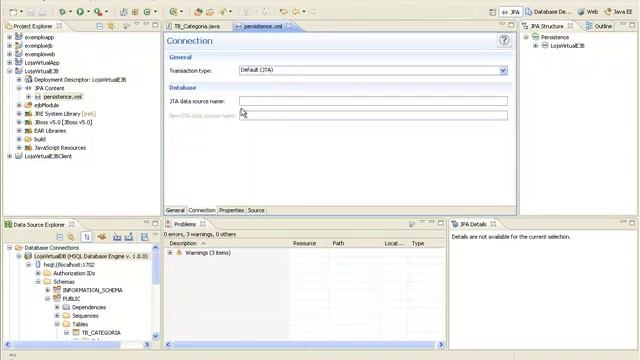Click the Run External Tools toolbar icon
The image size is (640, 360).
98,12
